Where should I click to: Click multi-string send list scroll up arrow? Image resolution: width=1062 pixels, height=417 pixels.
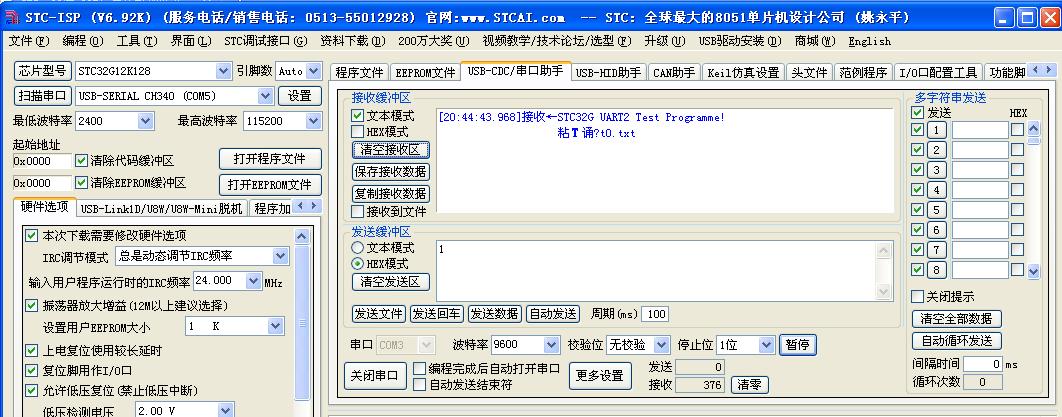point(1033,128)
